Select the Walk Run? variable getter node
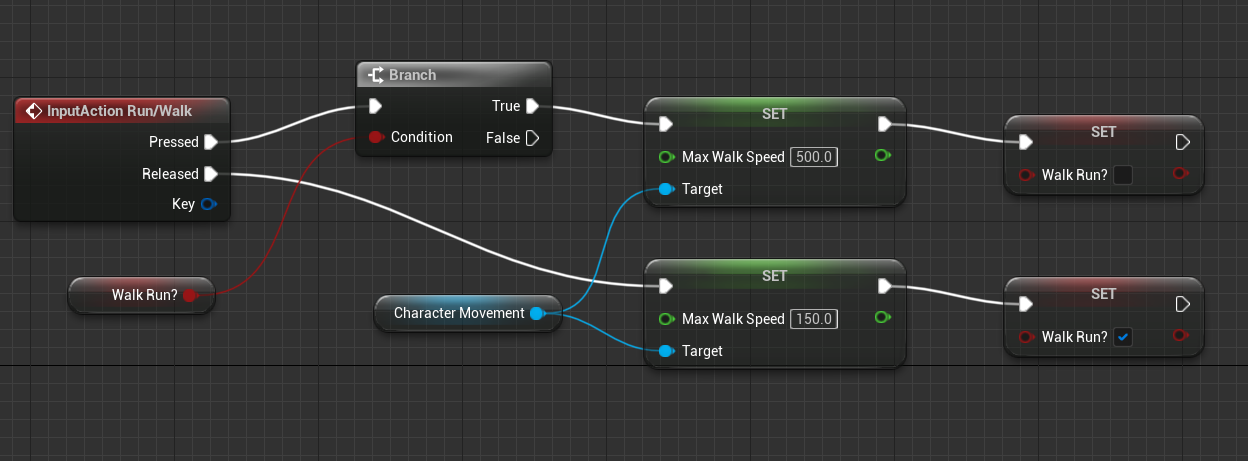The image size is (1248, 461). pyautogui.click(x=141, y=295)
